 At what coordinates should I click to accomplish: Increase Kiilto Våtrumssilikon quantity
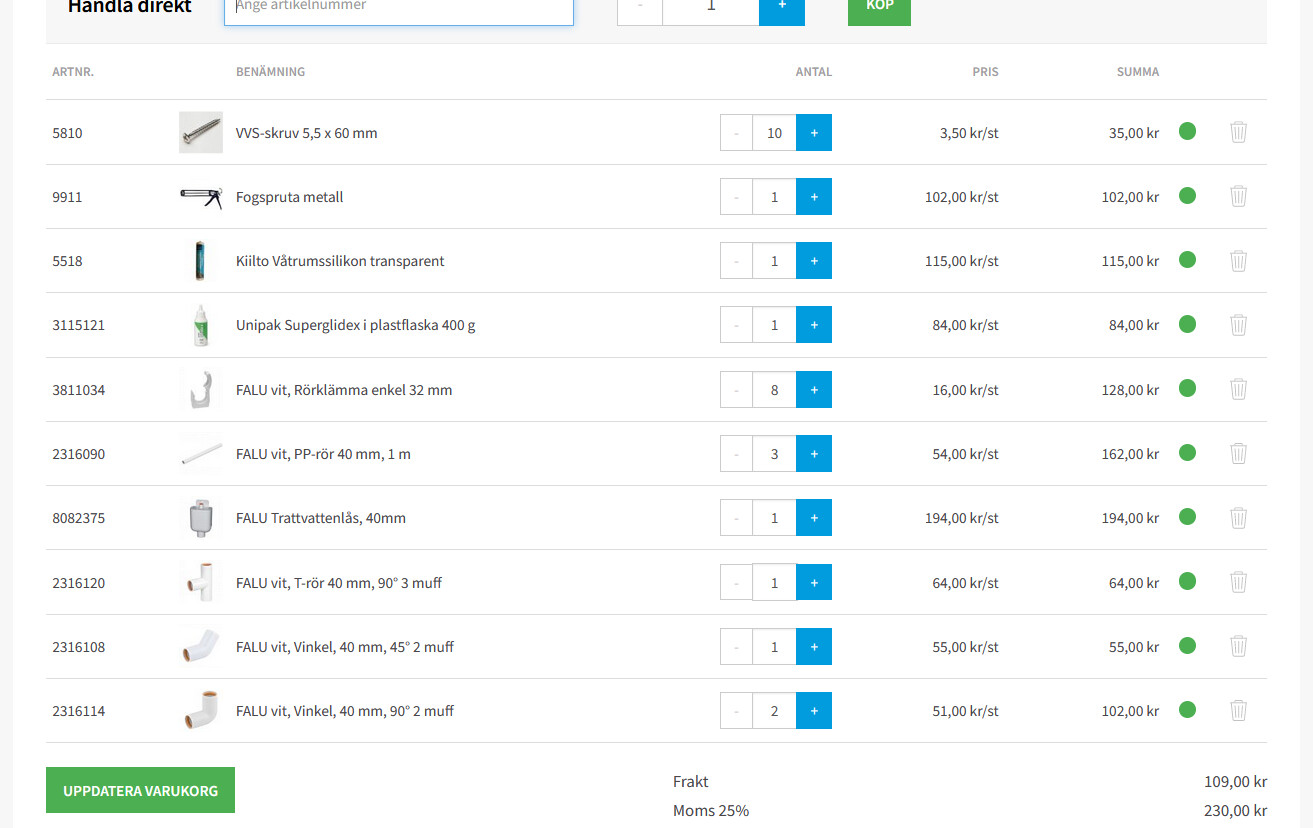click(814, 261)
